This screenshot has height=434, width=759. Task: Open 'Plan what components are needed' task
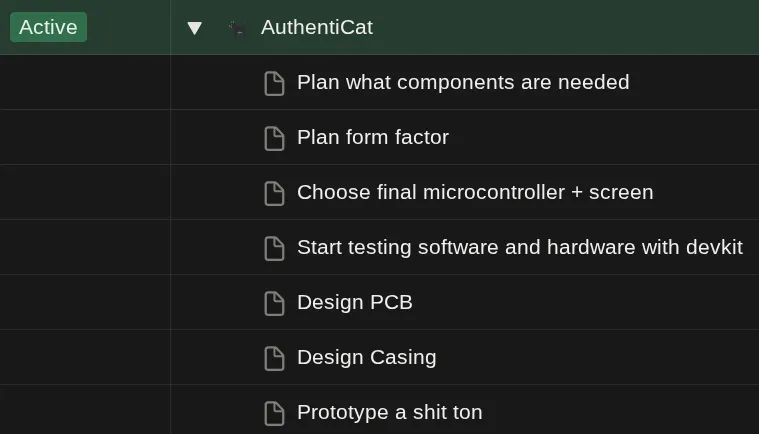pos(463,82)
